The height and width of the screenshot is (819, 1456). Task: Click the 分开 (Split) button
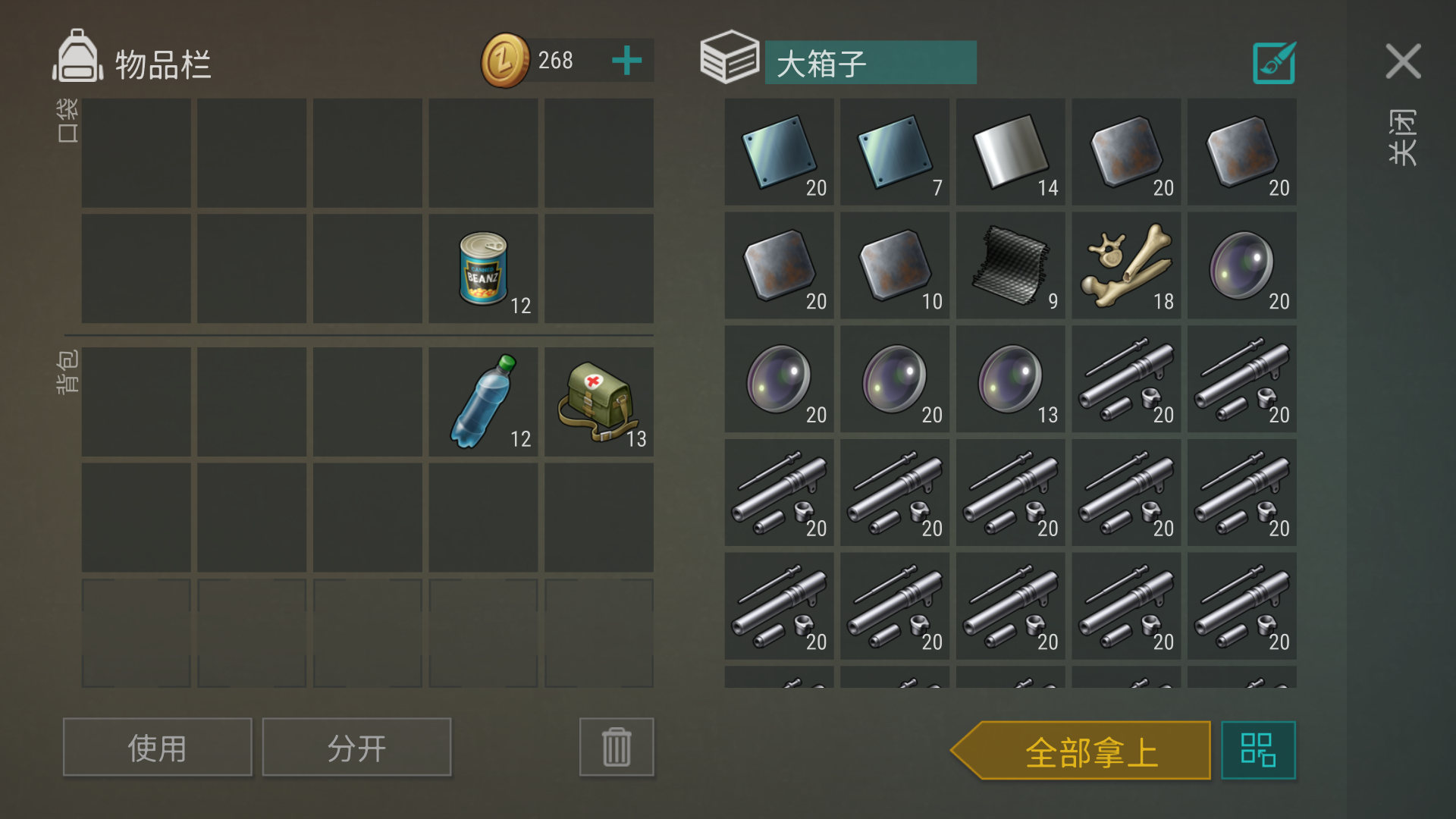point(356,747)
